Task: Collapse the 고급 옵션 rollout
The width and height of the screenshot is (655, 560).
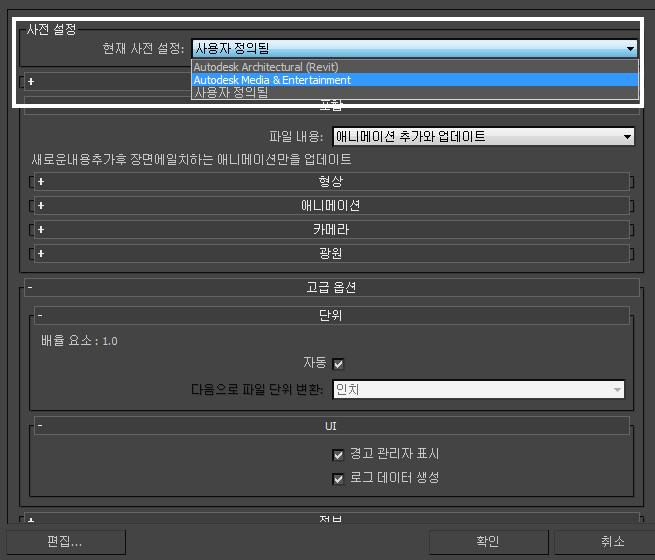Action: coord(332,287)
